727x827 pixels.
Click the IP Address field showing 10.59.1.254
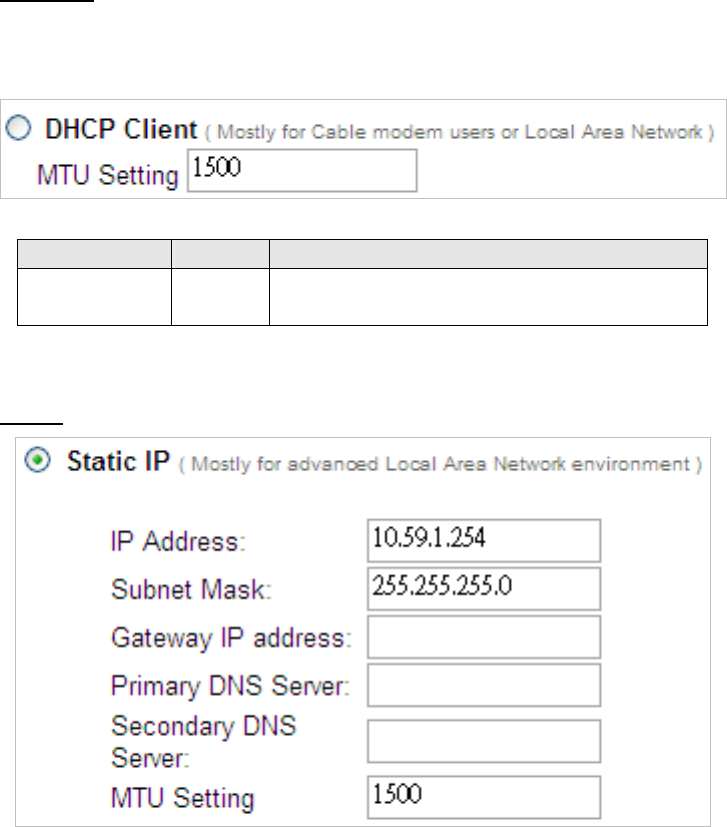[484, 541]
